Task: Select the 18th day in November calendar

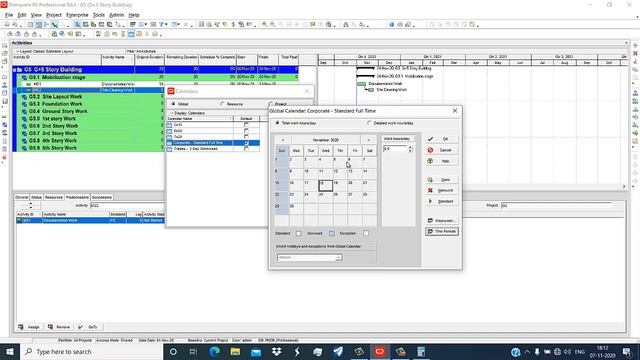Action: (x=325, y=185)
